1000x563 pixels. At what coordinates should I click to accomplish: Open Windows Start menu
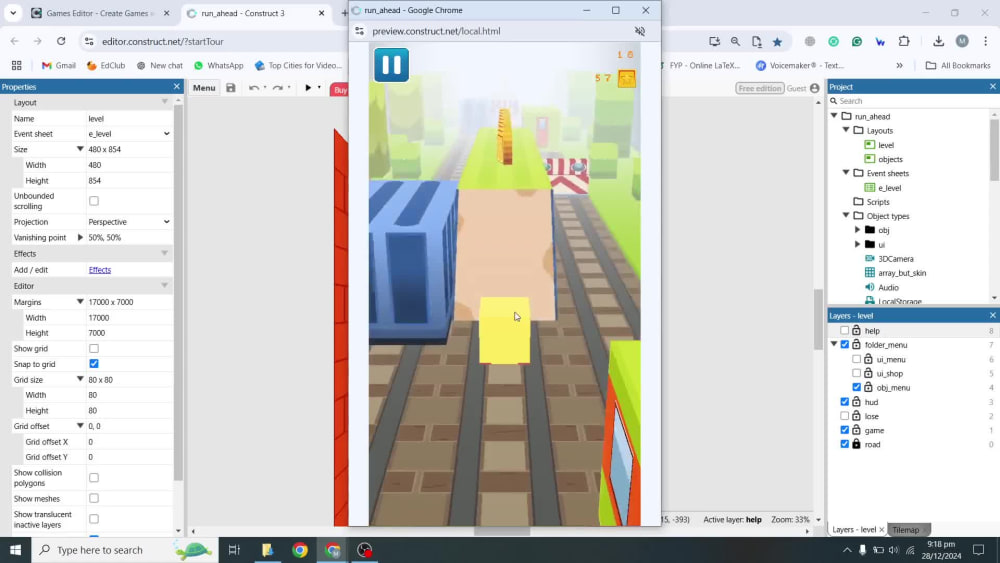point(15,550)
